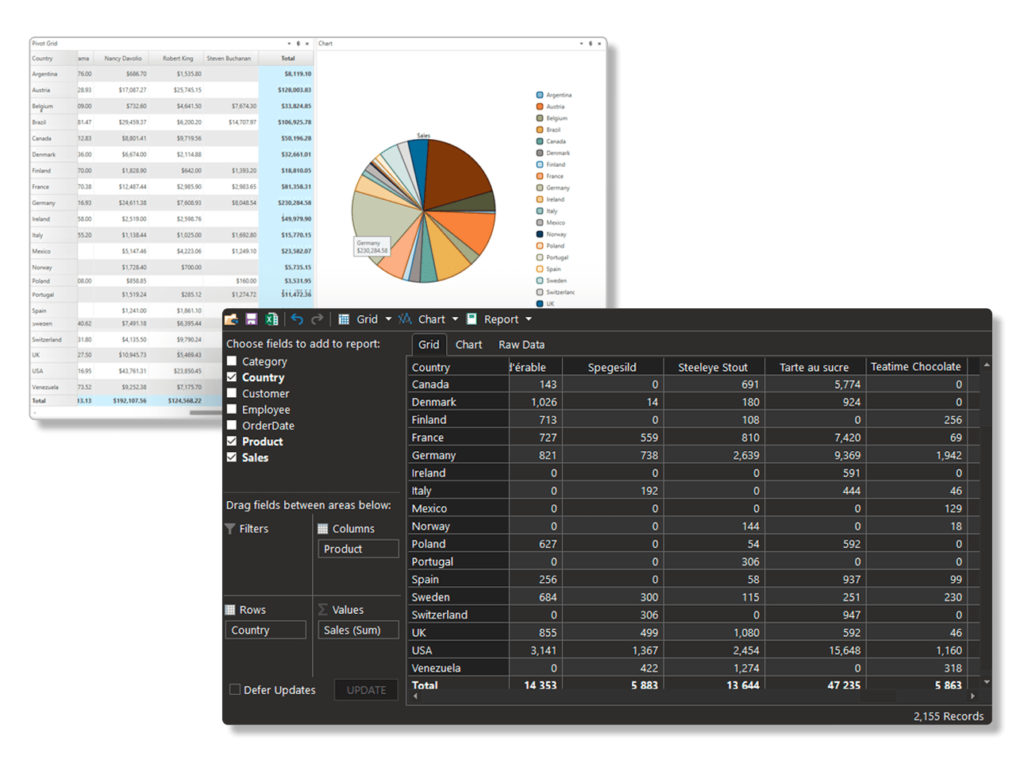Switch to the Chart tab
Screen dimensions: 1024x760
click(468, 345)
